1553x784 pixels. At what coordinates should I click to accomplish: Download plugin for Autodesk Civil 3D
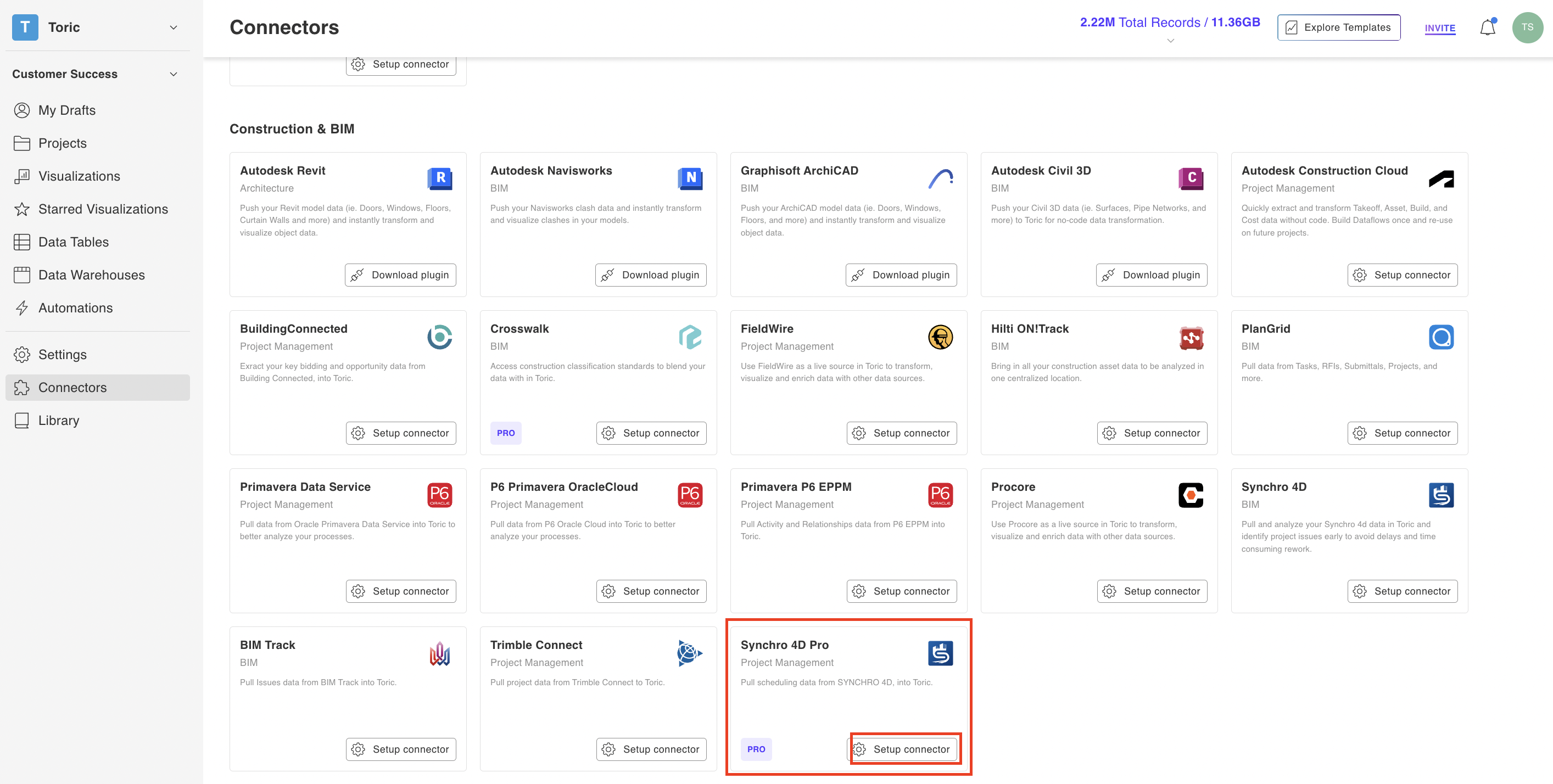pos(1152,275)
